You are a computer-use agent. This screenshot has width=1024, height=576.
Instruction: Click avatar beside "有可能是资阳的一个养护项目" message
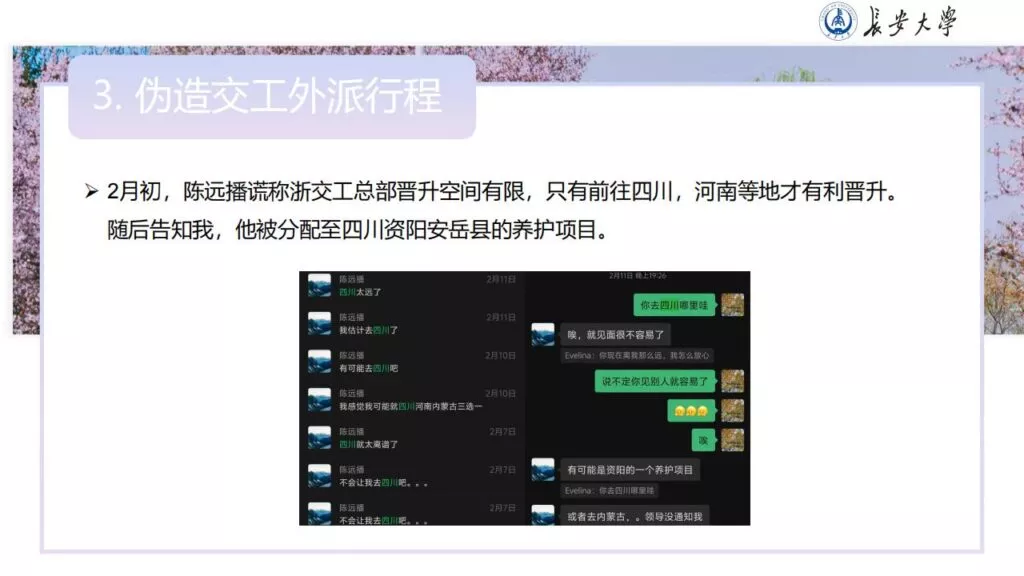(x=542, y=469)
